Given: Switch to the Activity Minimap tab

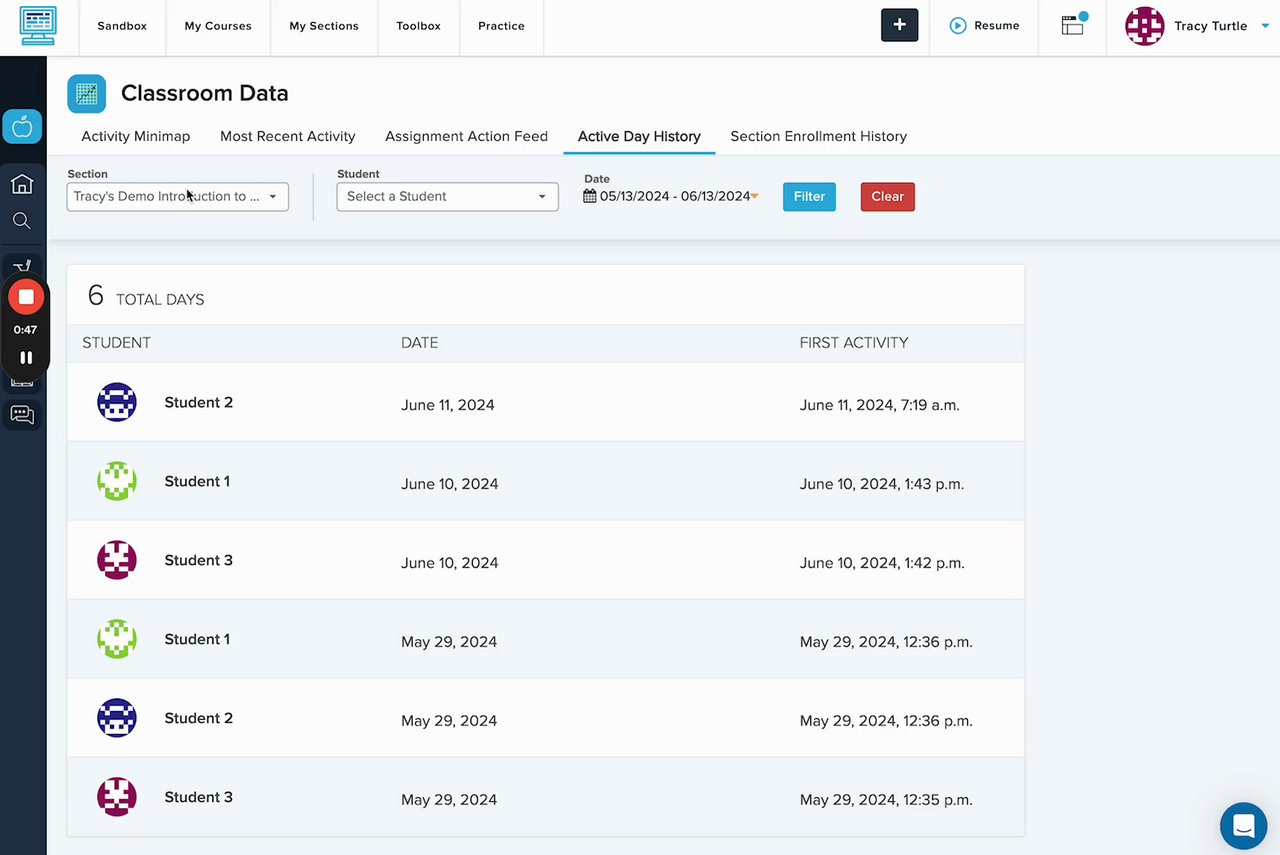Looking at the screenshot, I should click(135, 136).
